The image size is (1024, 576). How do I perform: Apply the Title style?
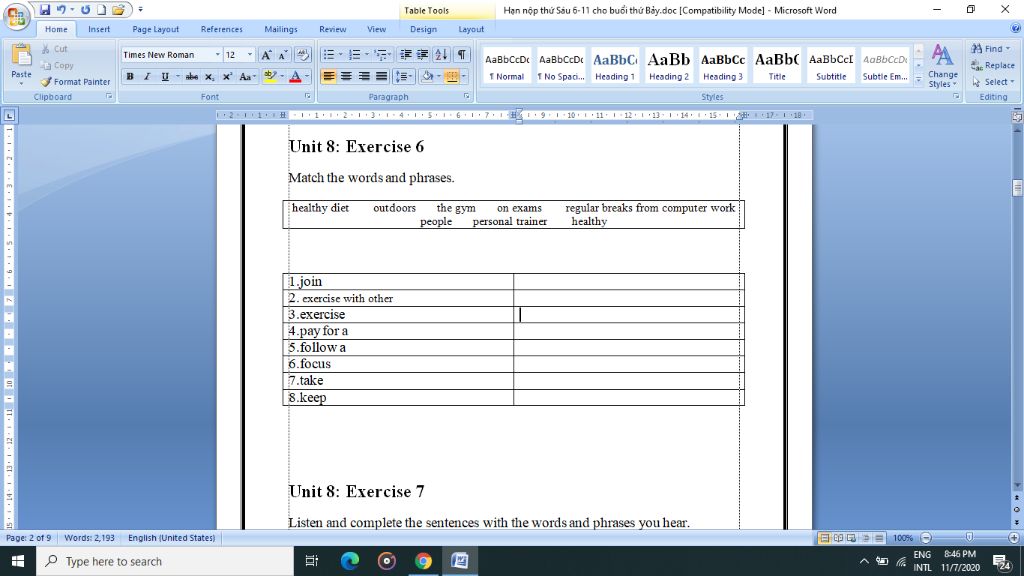pos(777,65)
